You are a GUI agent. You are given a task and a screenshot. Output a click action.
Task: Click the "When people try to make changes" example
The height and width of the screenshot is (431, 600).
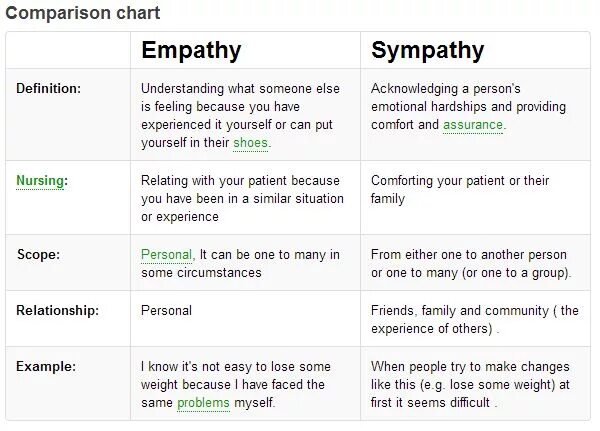469,367
